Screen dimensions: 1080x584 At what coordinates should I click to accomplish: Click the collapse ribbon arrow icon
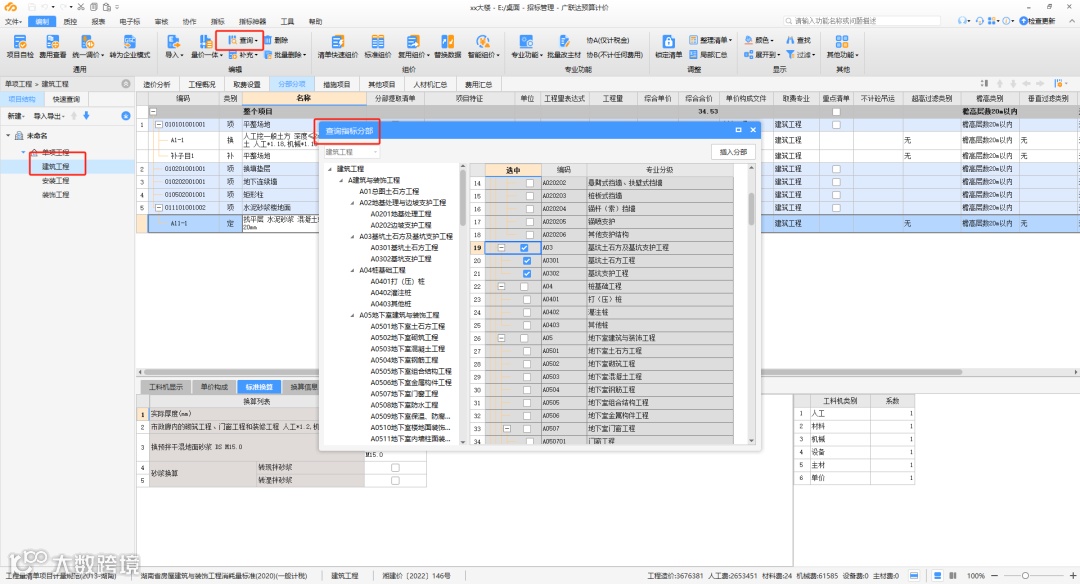[1072, 21]
